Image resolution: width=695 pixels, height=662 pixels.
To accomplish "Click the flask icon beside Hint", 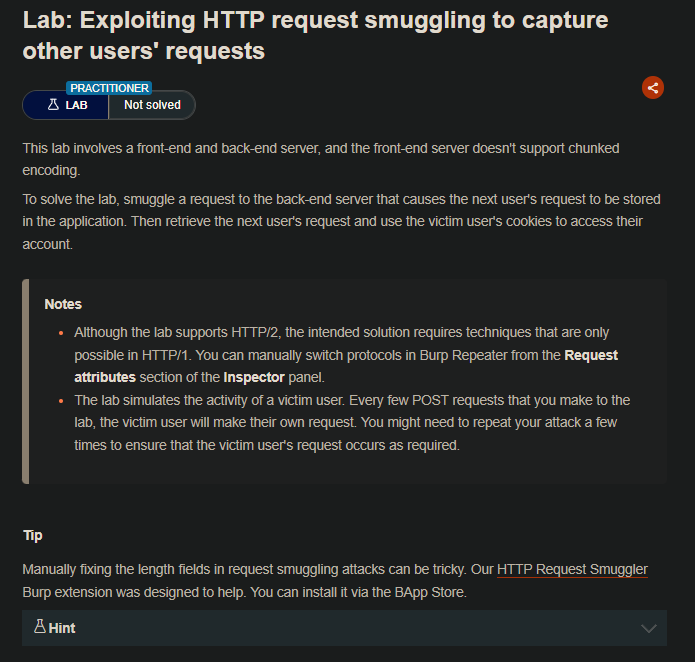I will click(x=40, y=627).
